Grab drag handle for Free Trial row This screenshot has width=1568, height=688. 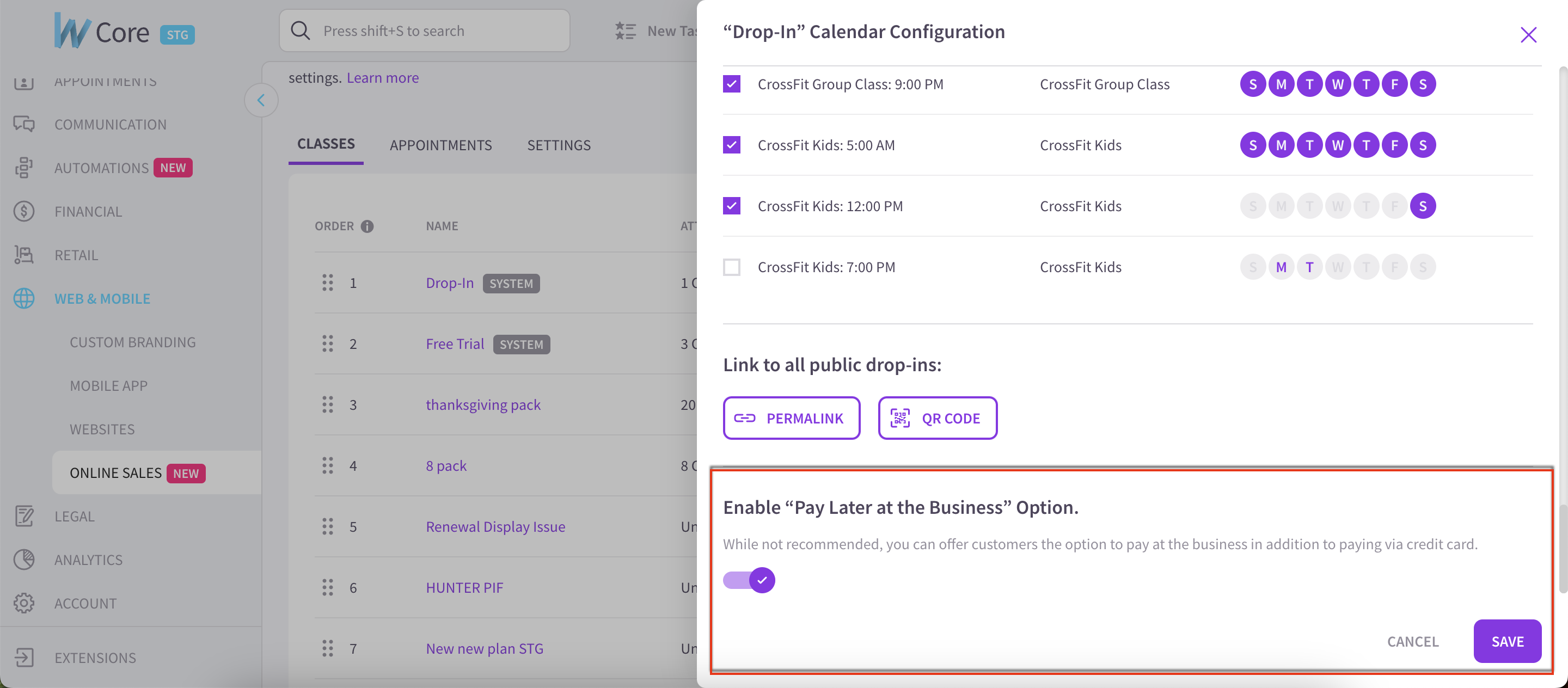pyautogui.click(x=327, y=343)
